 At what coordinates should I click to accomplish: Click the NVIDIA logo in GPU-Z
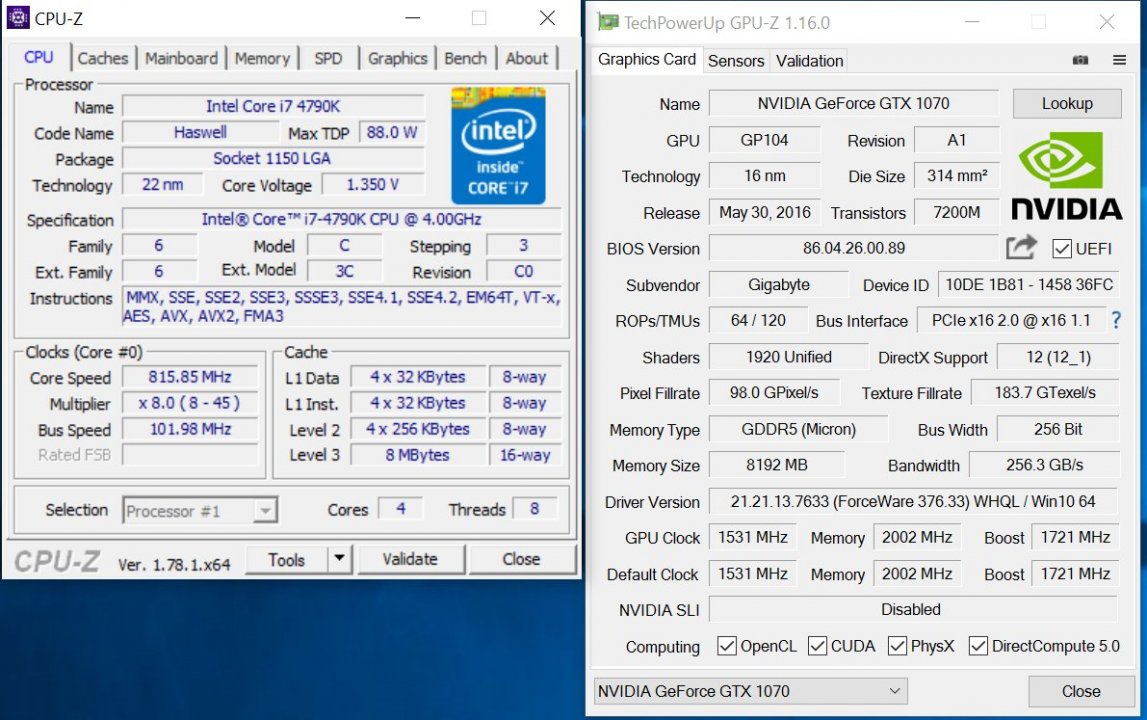(x=1067, y=176)
